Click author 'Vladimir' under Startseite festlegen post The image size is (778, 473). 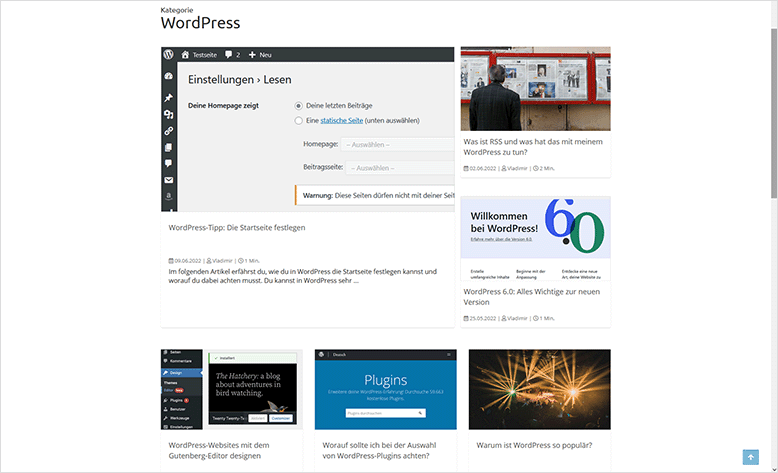[222, 261]
